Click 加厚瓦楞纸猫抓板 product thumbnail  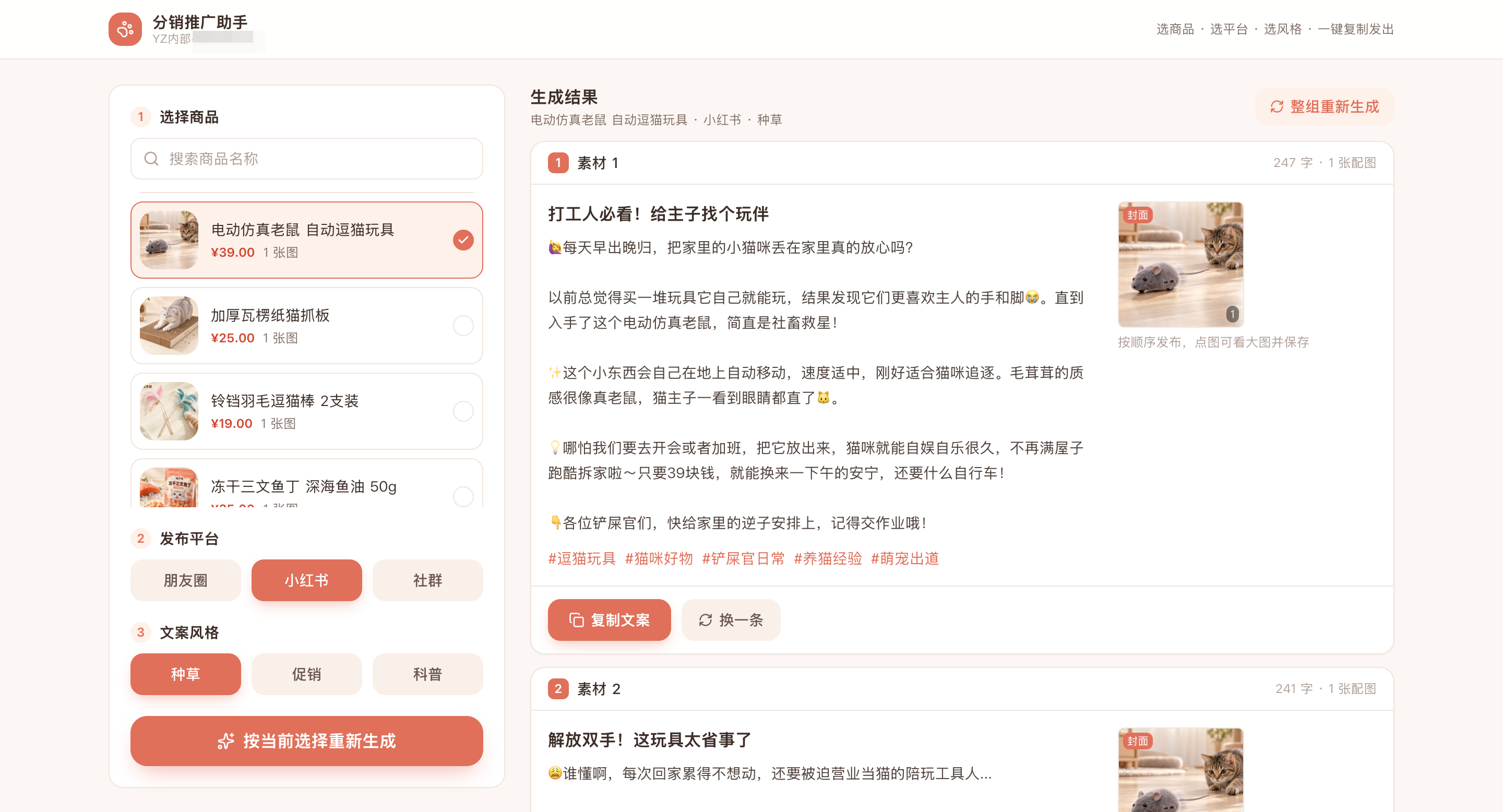coord(169,326)
